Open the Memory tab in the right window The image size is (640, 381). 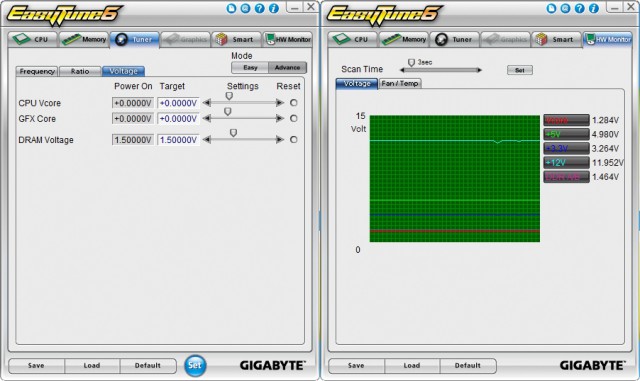point(404,40)
